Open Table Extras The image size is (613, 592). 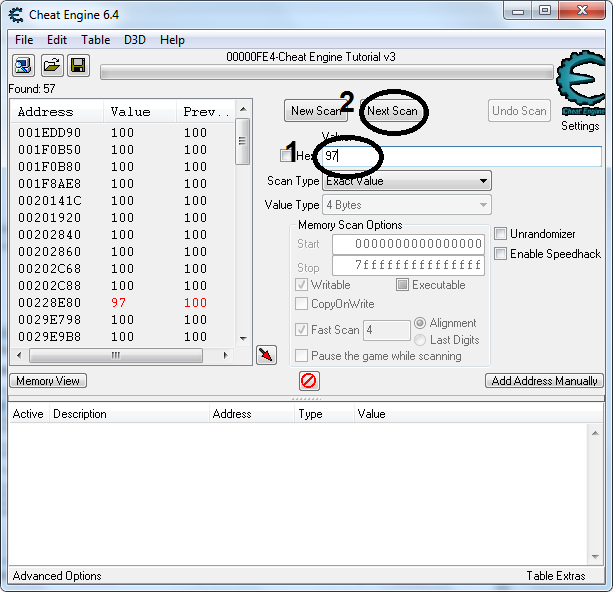556,576
